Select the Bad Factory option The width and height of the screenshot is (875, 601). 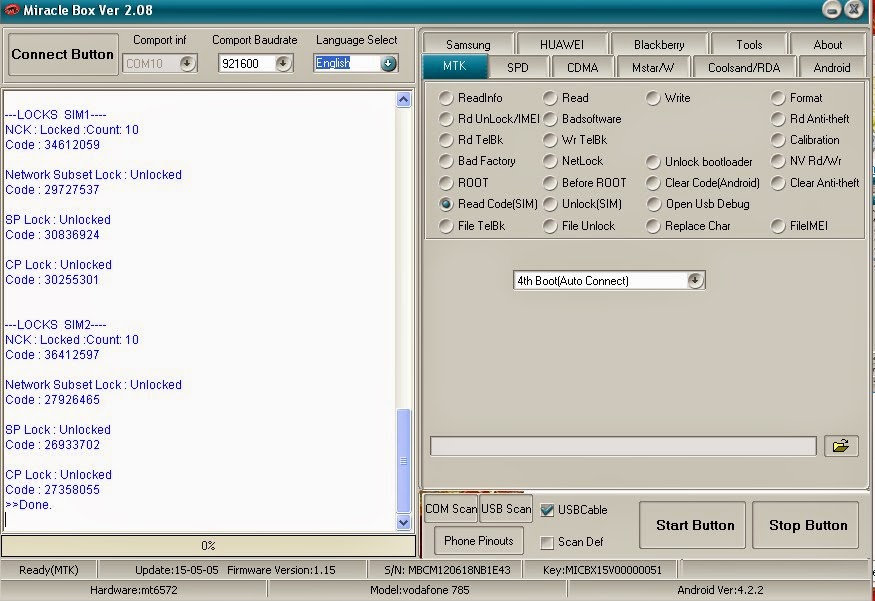(x=445, y=161)
